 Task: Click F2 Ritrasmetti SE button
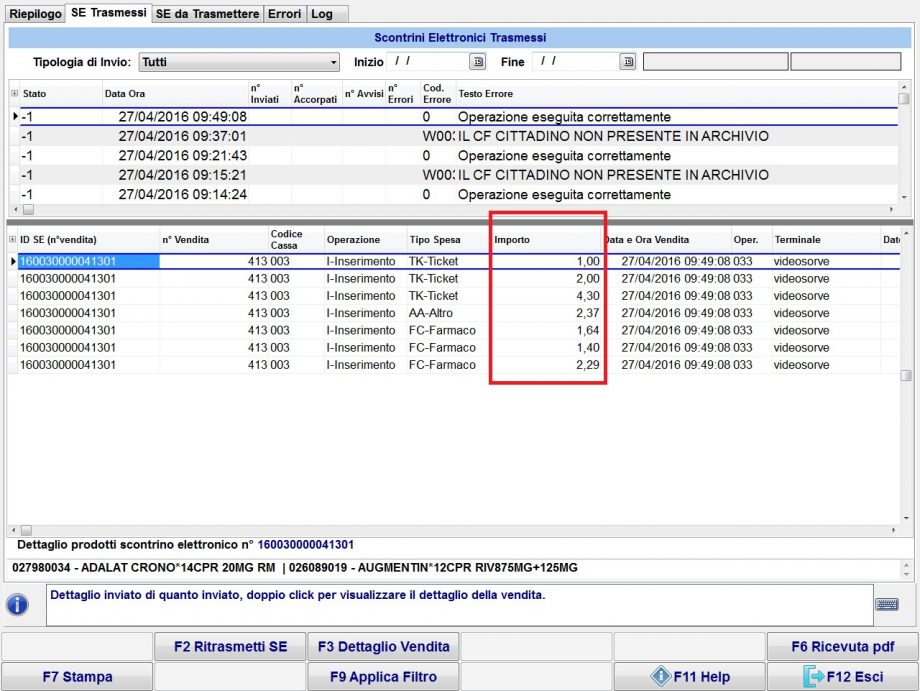click(x=230, y=647)
